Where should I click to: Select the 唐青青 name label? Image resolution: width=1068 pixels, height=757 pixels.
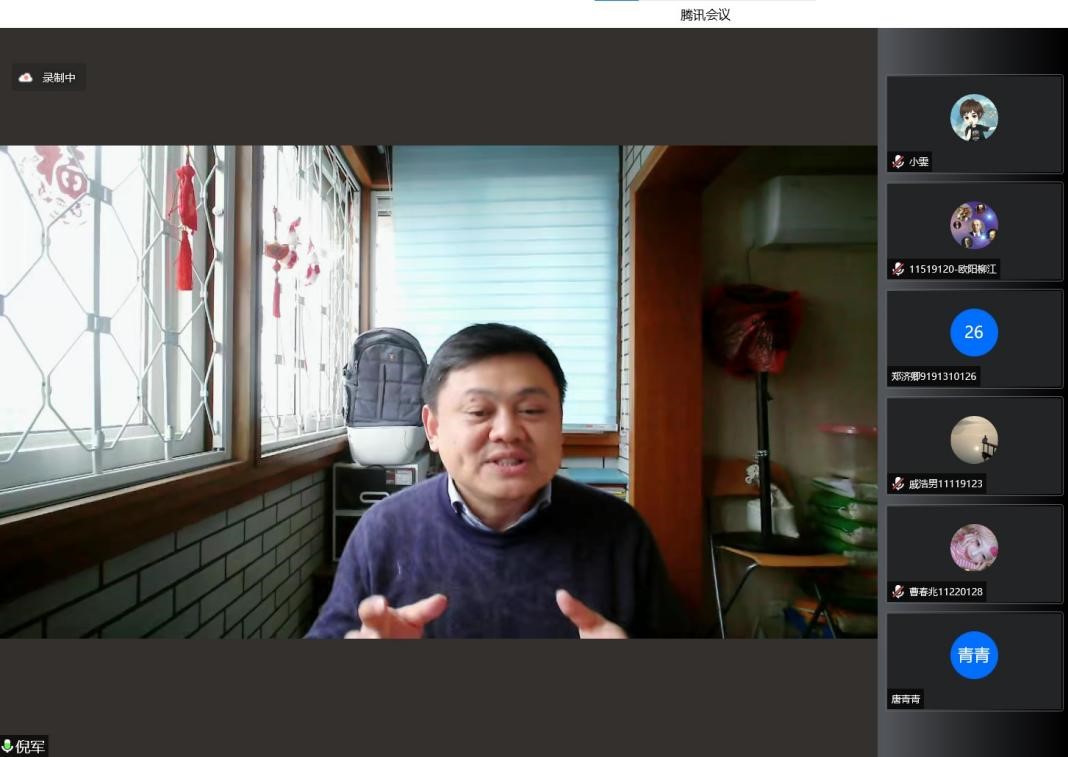[x=906, y=699]
